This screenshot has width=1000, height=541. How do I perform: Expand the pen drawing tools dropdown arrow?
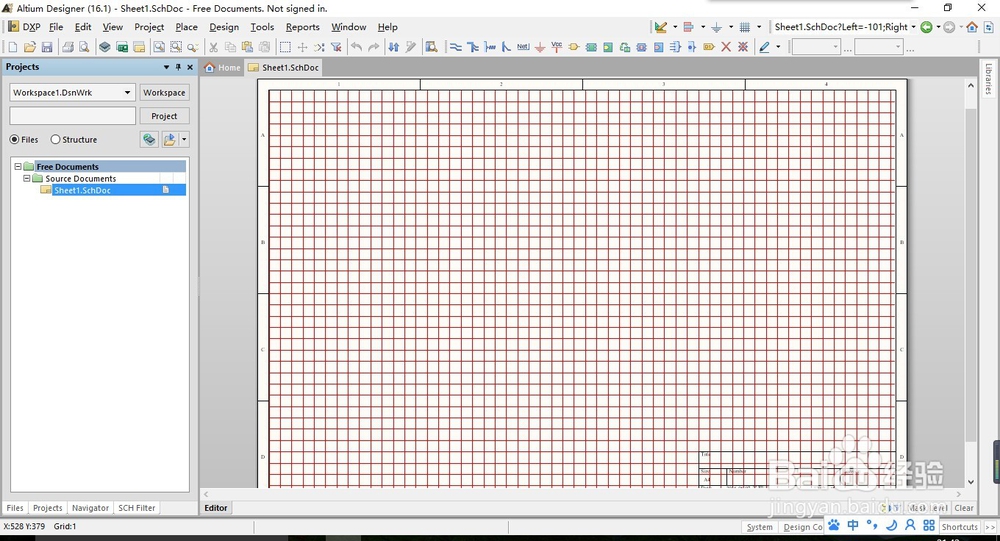point(778,47)
